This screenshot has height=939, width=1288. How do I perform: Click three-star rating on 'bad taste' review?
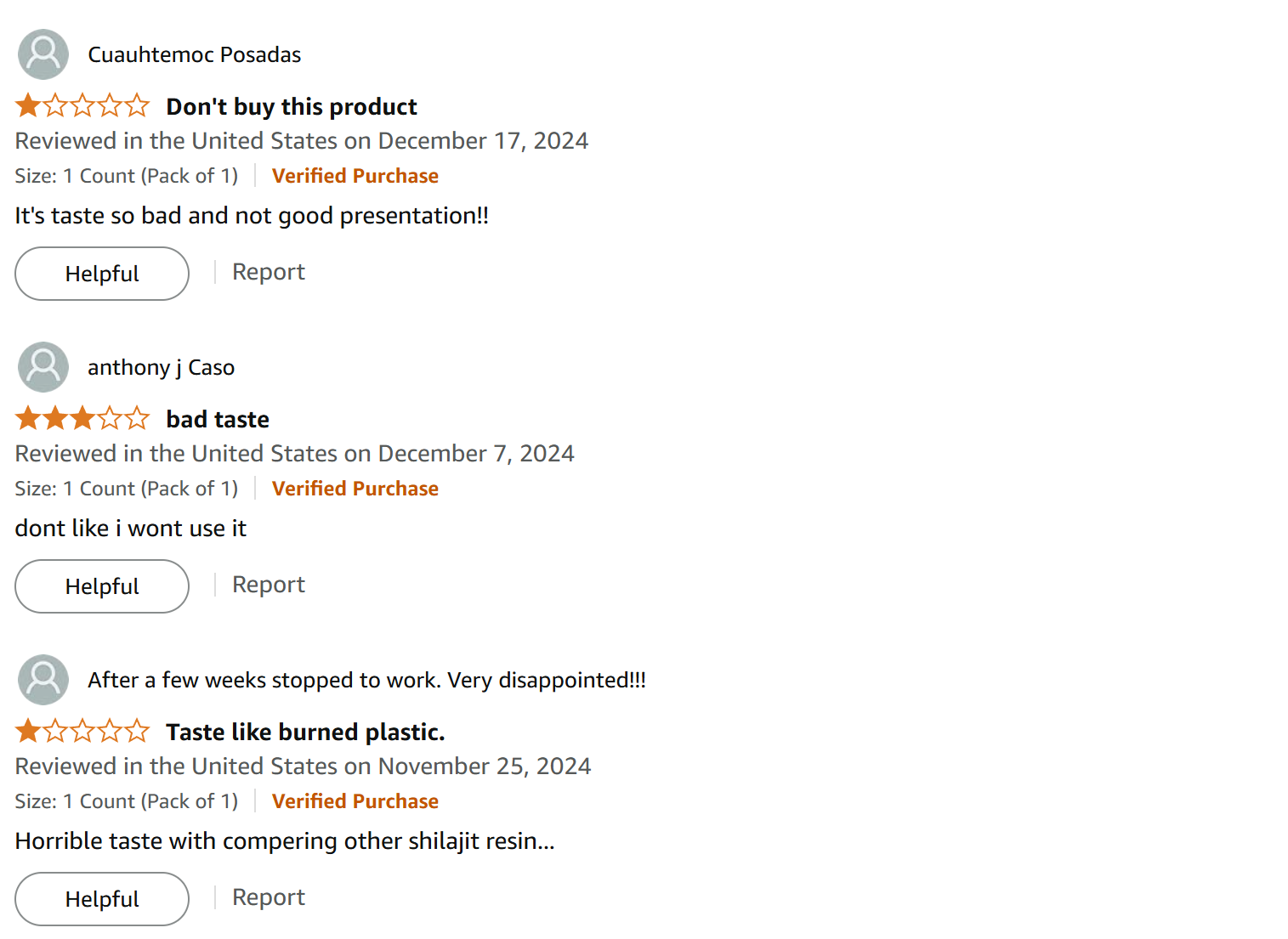click(x=82, y=419)
